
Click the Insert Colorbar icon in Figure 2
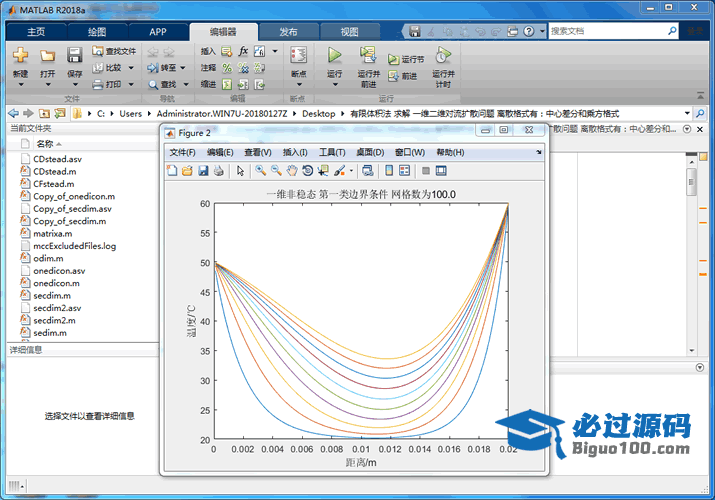coord(389,171)
